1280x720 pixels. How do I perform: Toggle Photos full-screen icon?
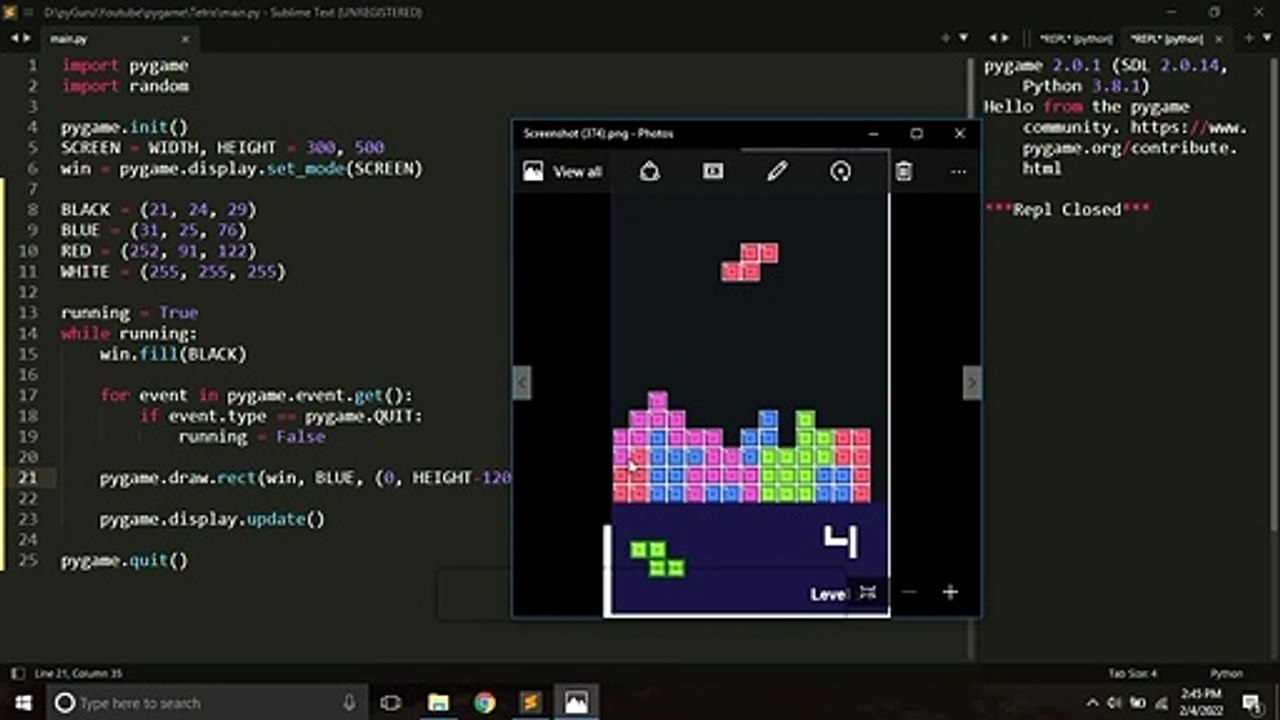(x=868, y=593)
